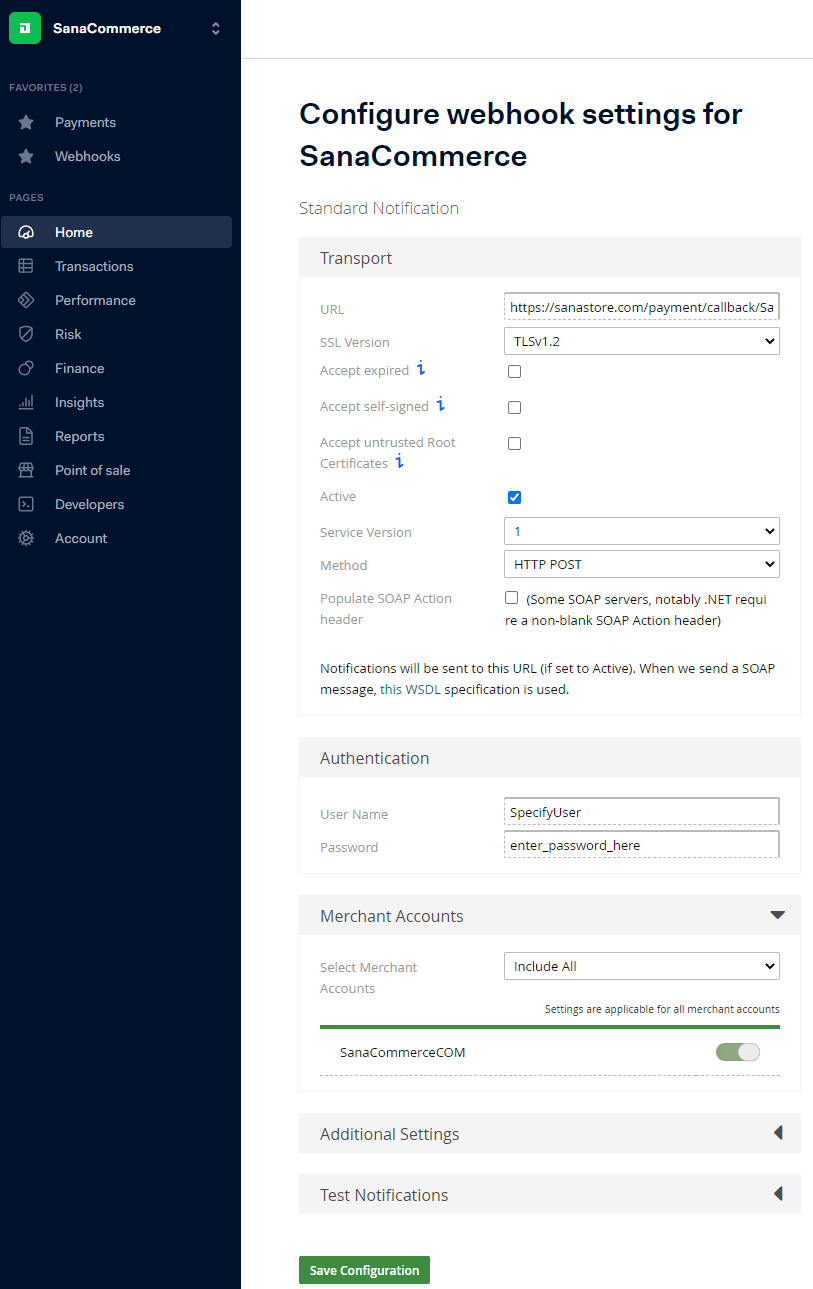Screen dimensions: 813x1289
Task: Click the star icon next to Payments
Action: pos(26,122)
